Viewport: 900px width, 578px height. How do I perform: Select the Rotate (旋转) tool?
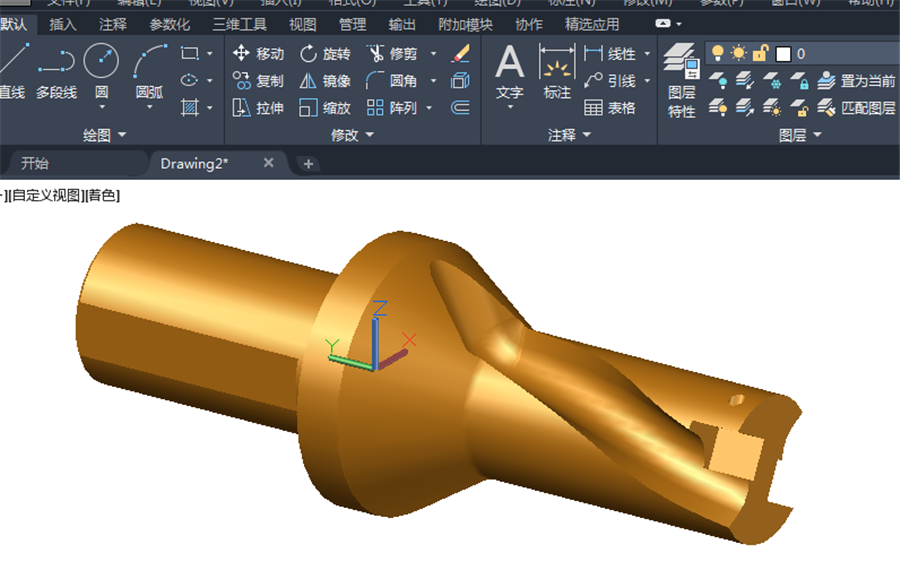324,53
